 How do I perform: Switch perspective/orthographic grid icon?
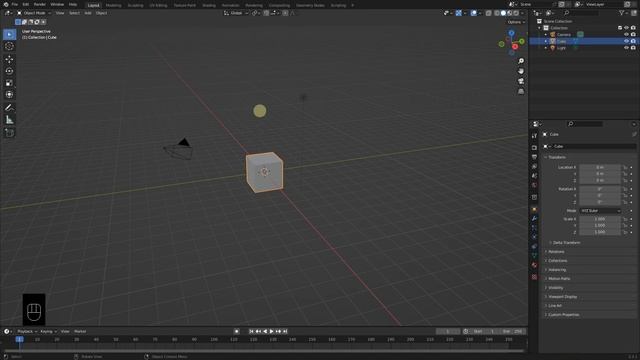(521, 91)
